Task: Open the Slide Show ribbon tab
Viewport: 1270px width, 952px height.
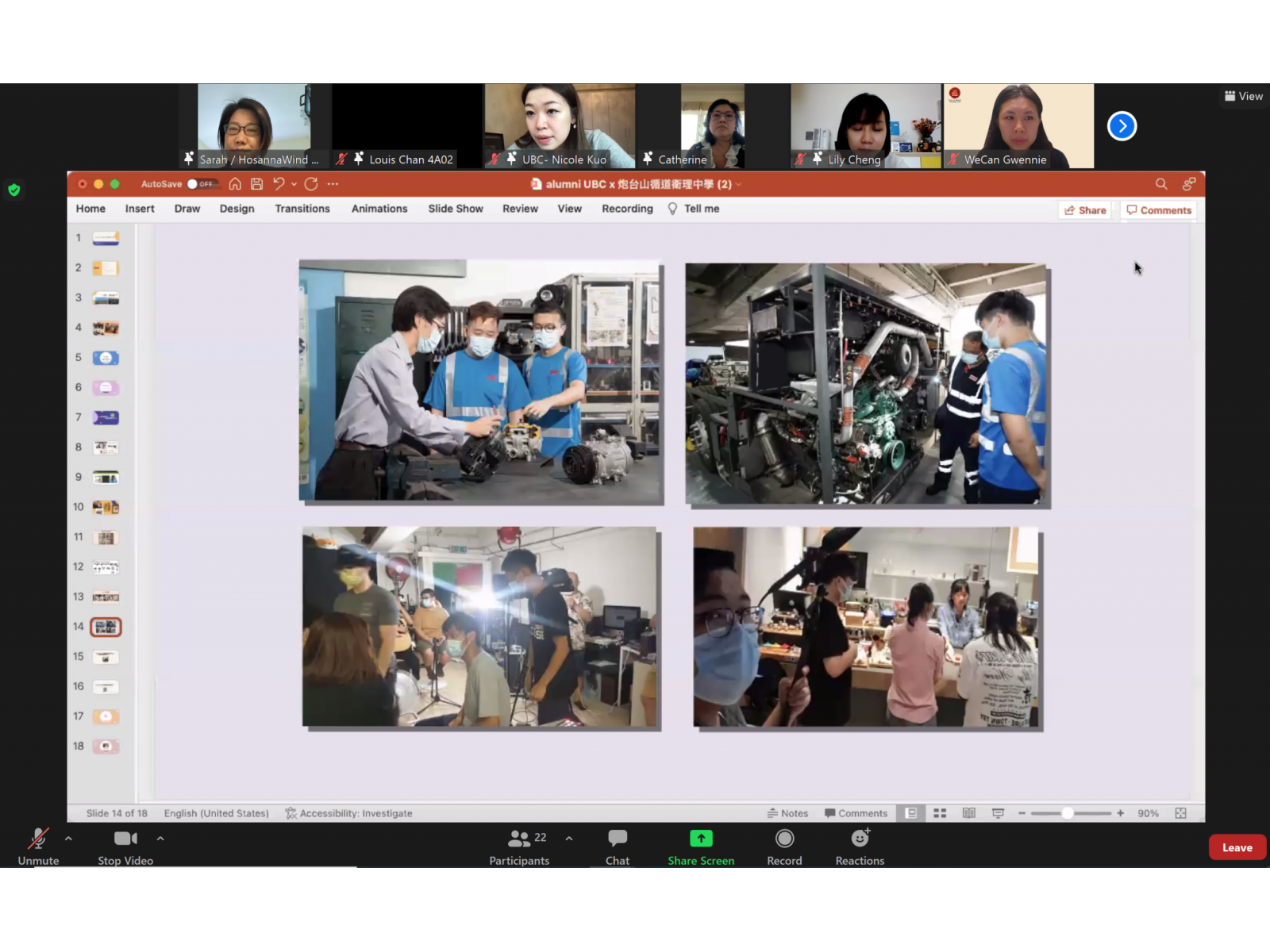Action: 455,209
